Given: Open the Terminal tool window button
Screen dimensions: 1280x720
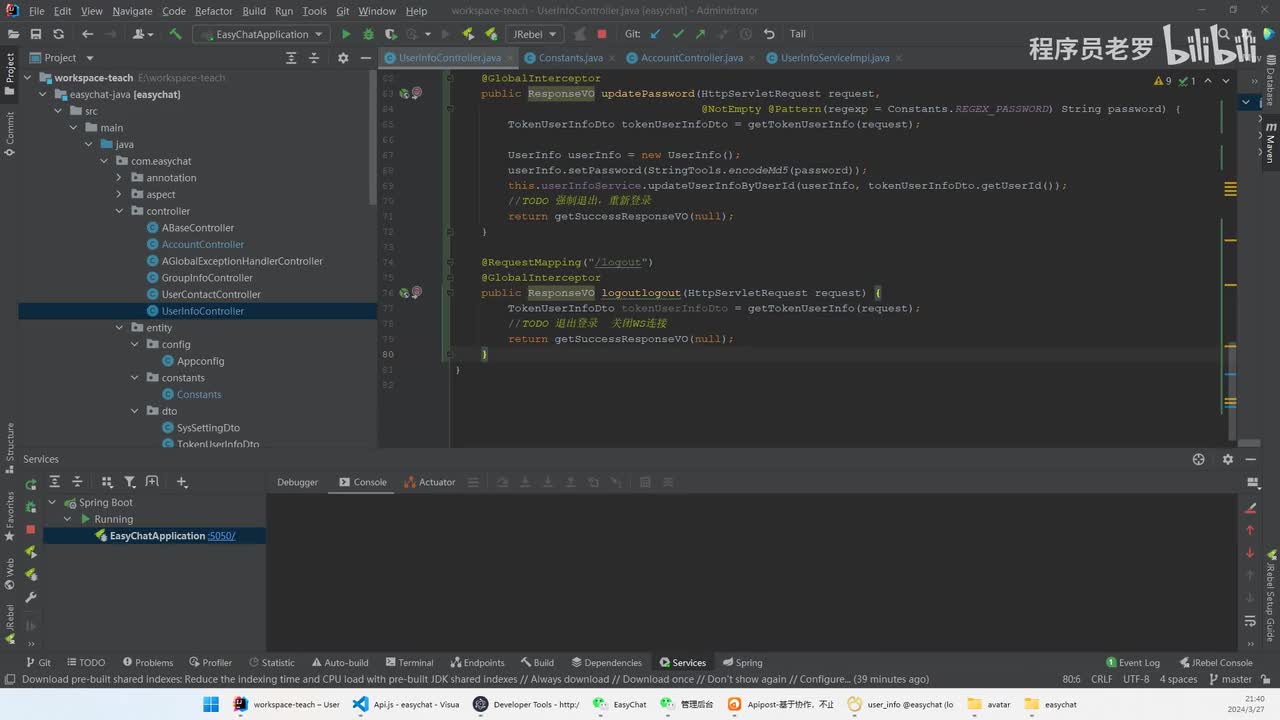Looking at the screenshot, I should tap(408, 662).
